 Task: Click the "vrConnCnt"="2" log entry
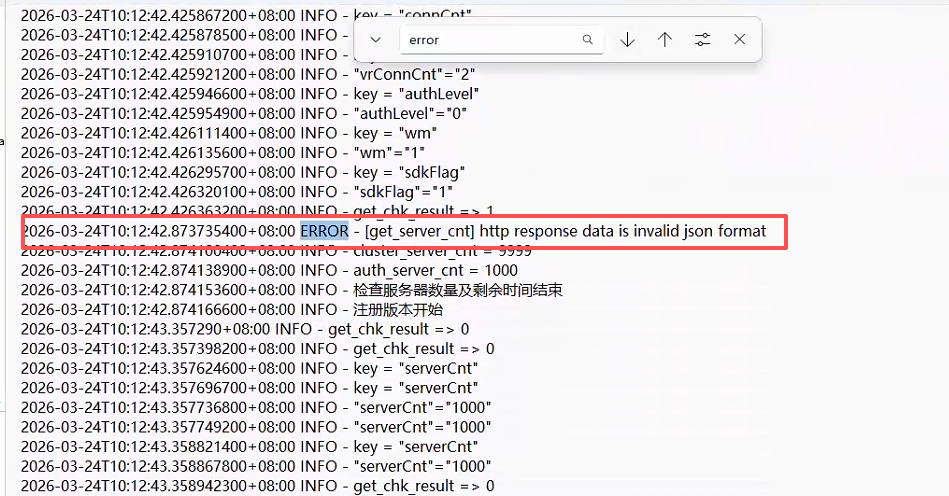[413, 74]
